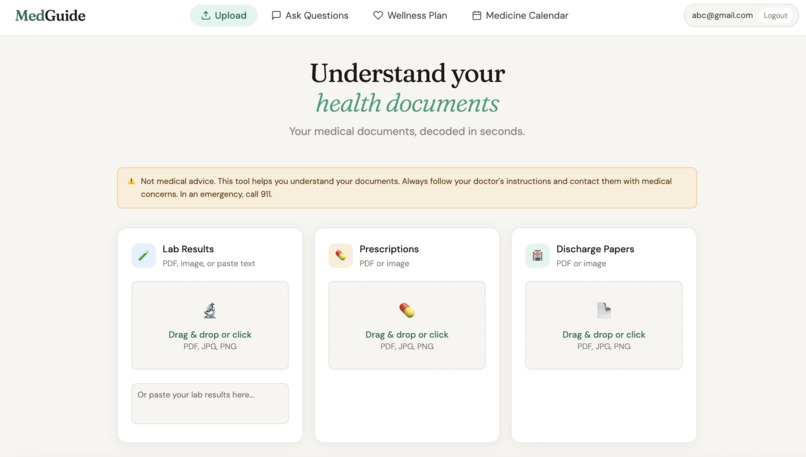The width and height of the screenshot is (806, 457).
Task: Click the Logout button
Action: (775, 15)
